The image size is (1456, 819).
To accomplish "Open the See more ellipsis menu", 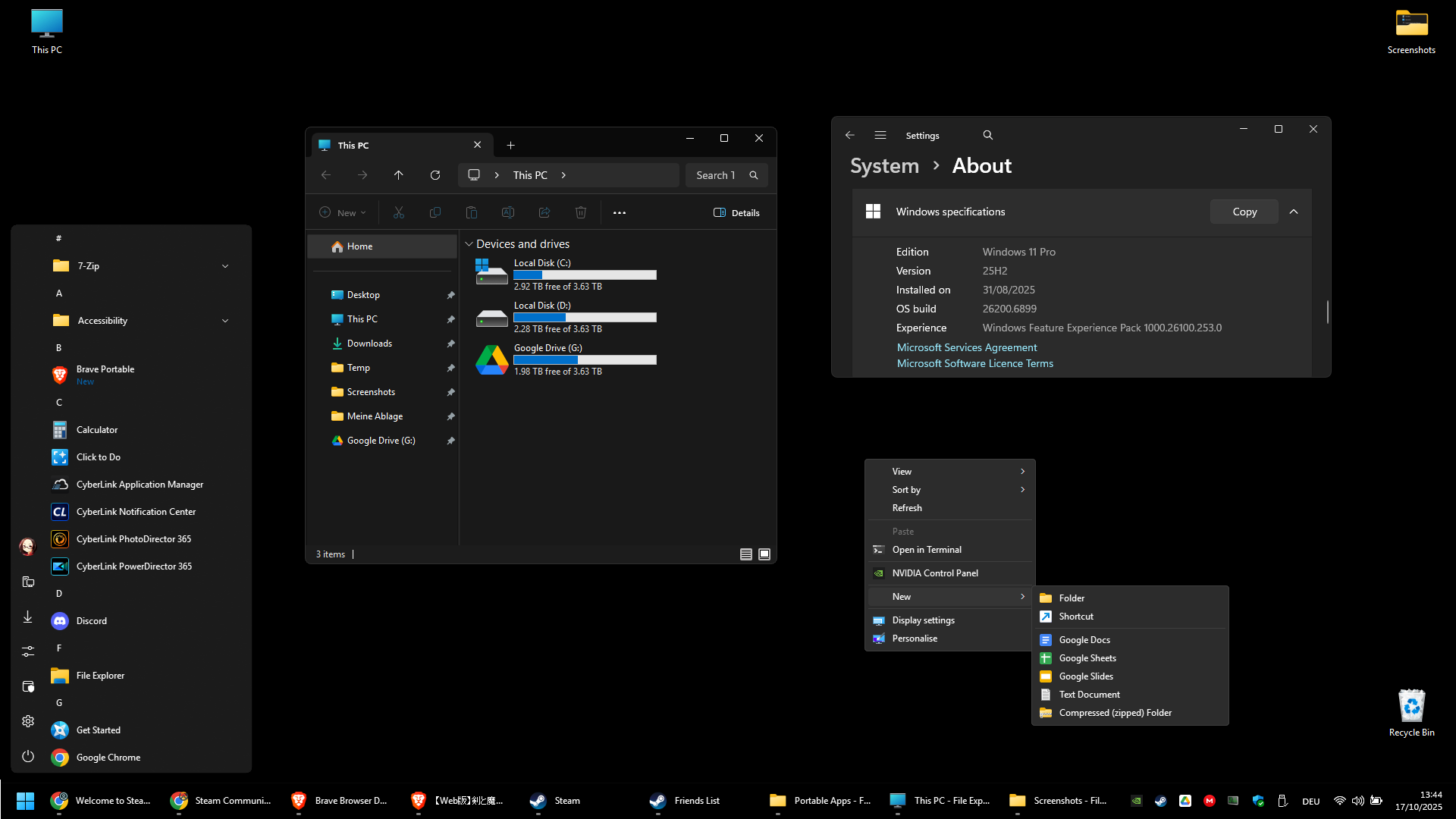I will point(620,212).
